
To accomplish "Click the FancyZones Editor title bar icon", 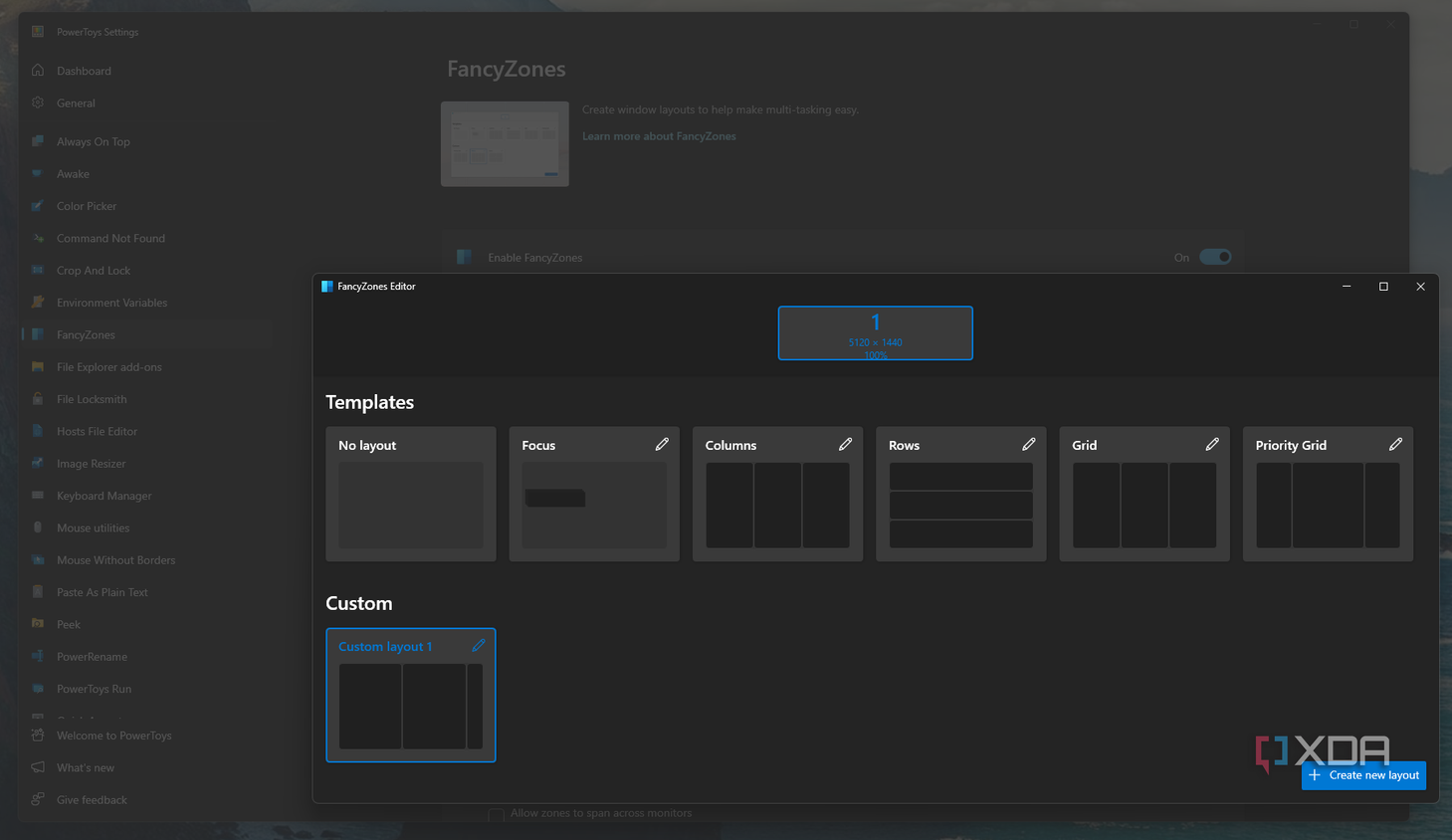I will coord(327,287).
